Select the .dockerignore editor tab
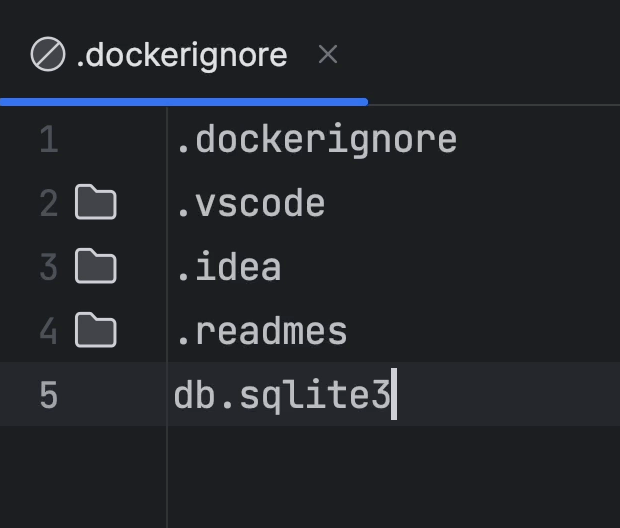The height and width of the screenshot is (528, 620). click(x=181, y=55)
